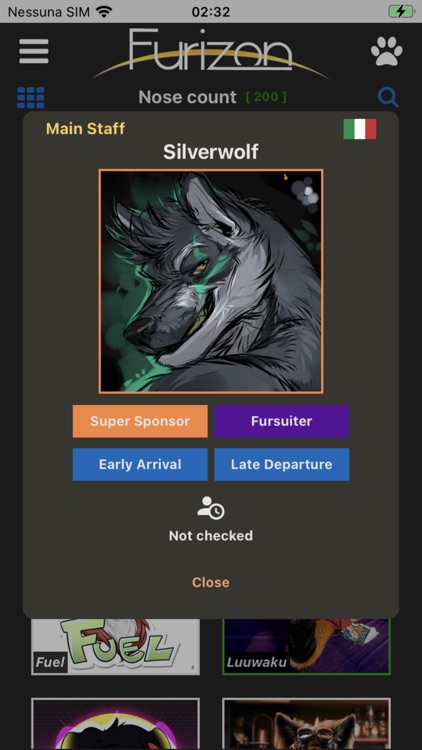Click the Furizon logo

coord(211,53)
